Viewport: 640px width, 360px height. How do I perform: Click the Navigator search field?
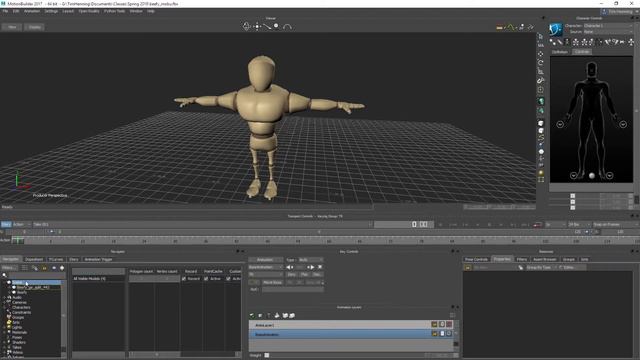(36, 276)
